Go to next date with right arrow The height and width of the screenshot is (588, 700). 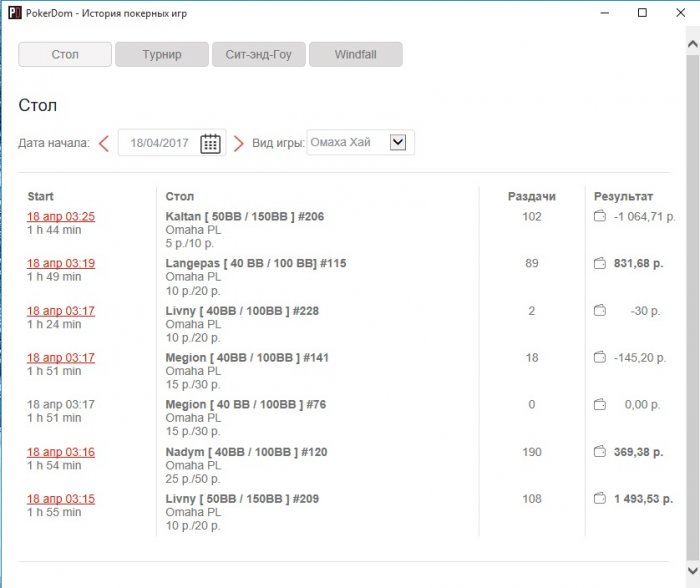238,143
